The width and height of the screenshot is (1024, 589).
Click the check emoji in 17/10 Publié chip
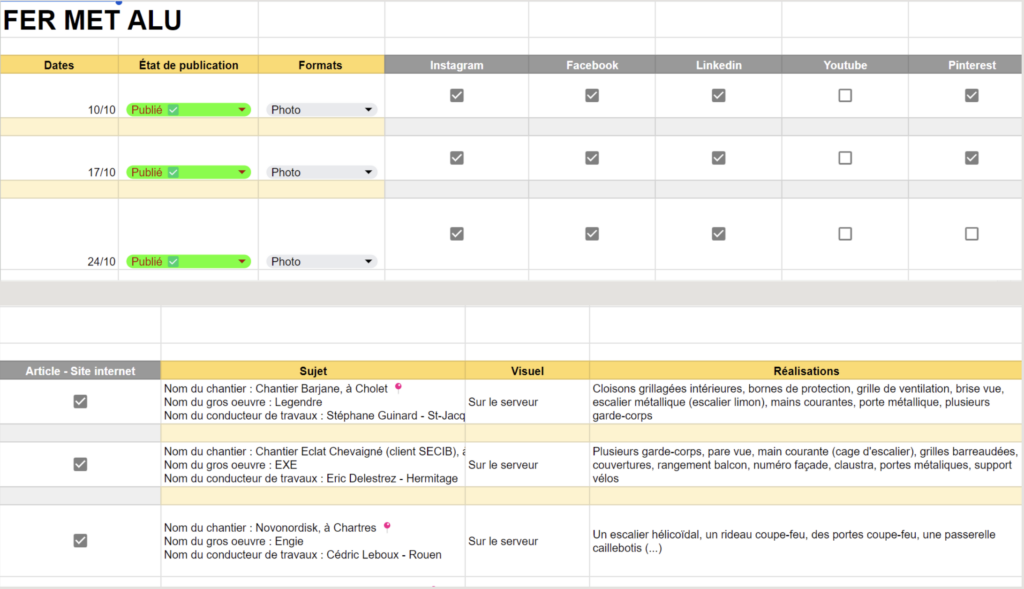tap(173, 172)
